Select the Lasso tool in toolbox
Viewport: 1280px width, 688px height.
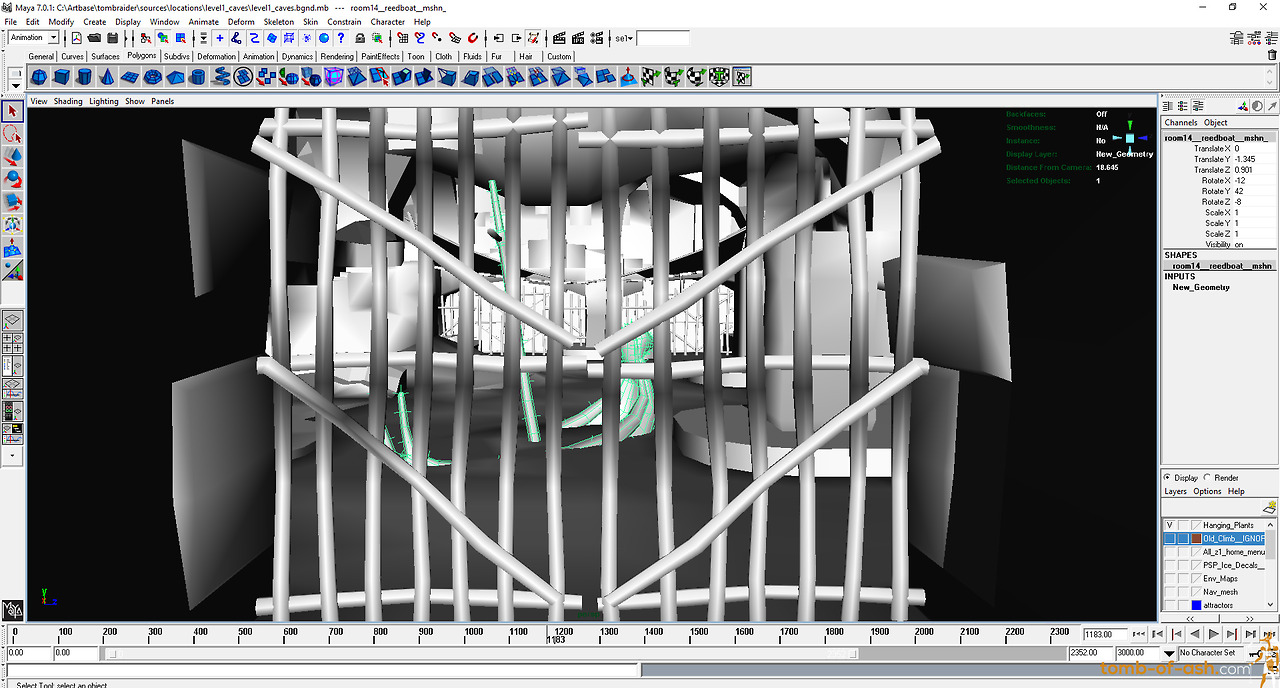pyautogui.click(x=13, y=134)
